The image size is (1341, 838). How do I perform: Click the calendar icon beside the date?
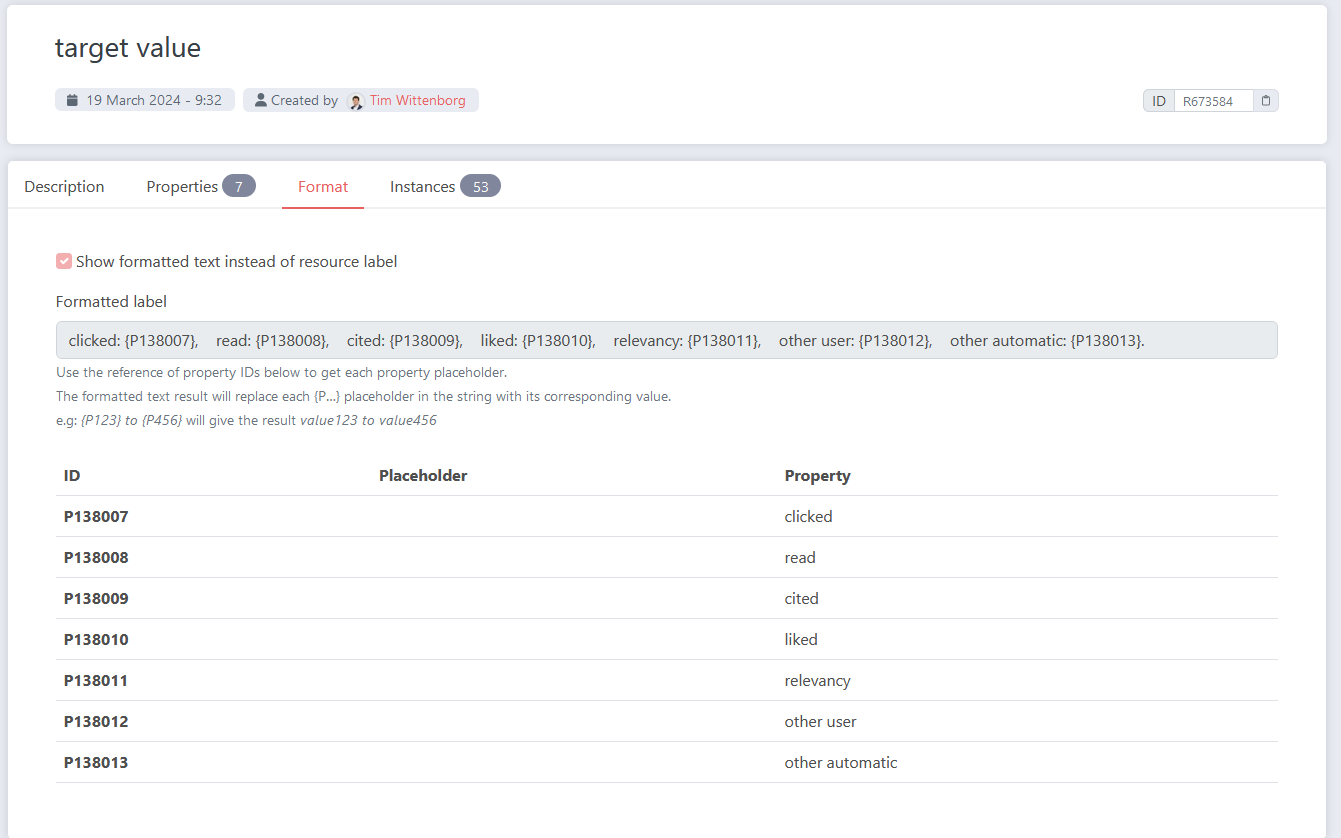pos(72,100)
